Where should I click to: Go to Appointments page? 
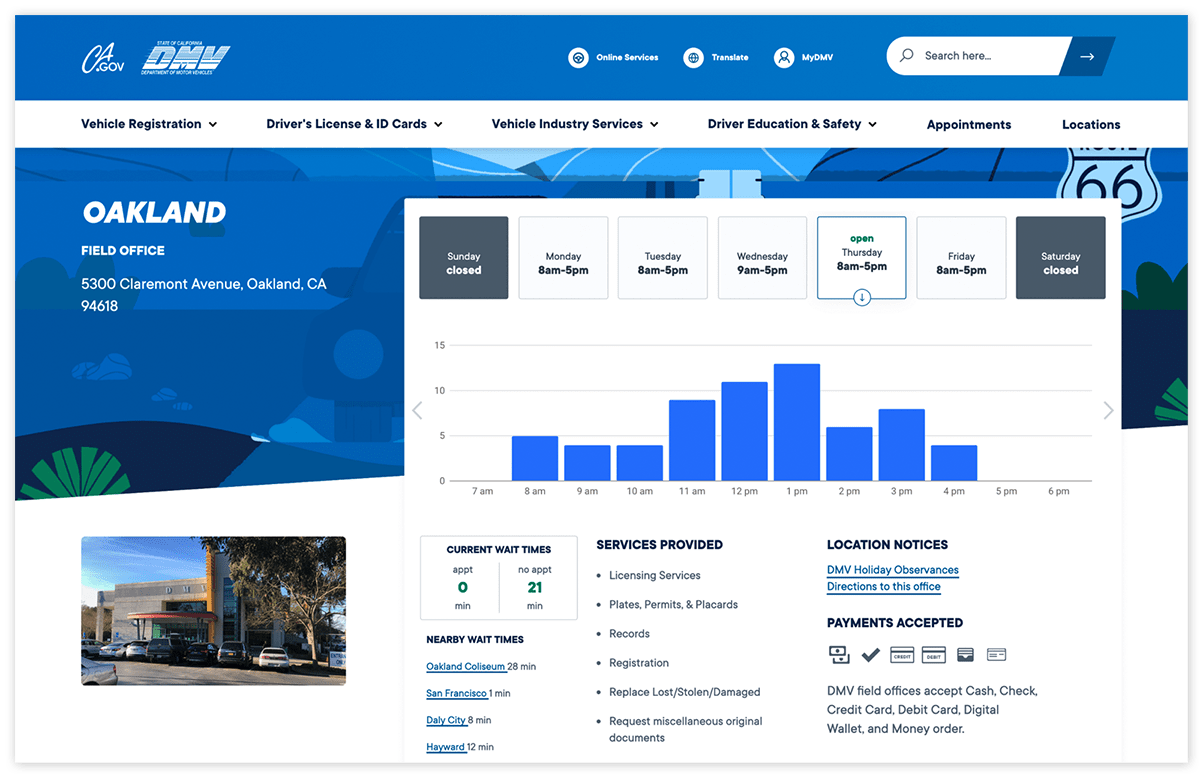point(969,125)
